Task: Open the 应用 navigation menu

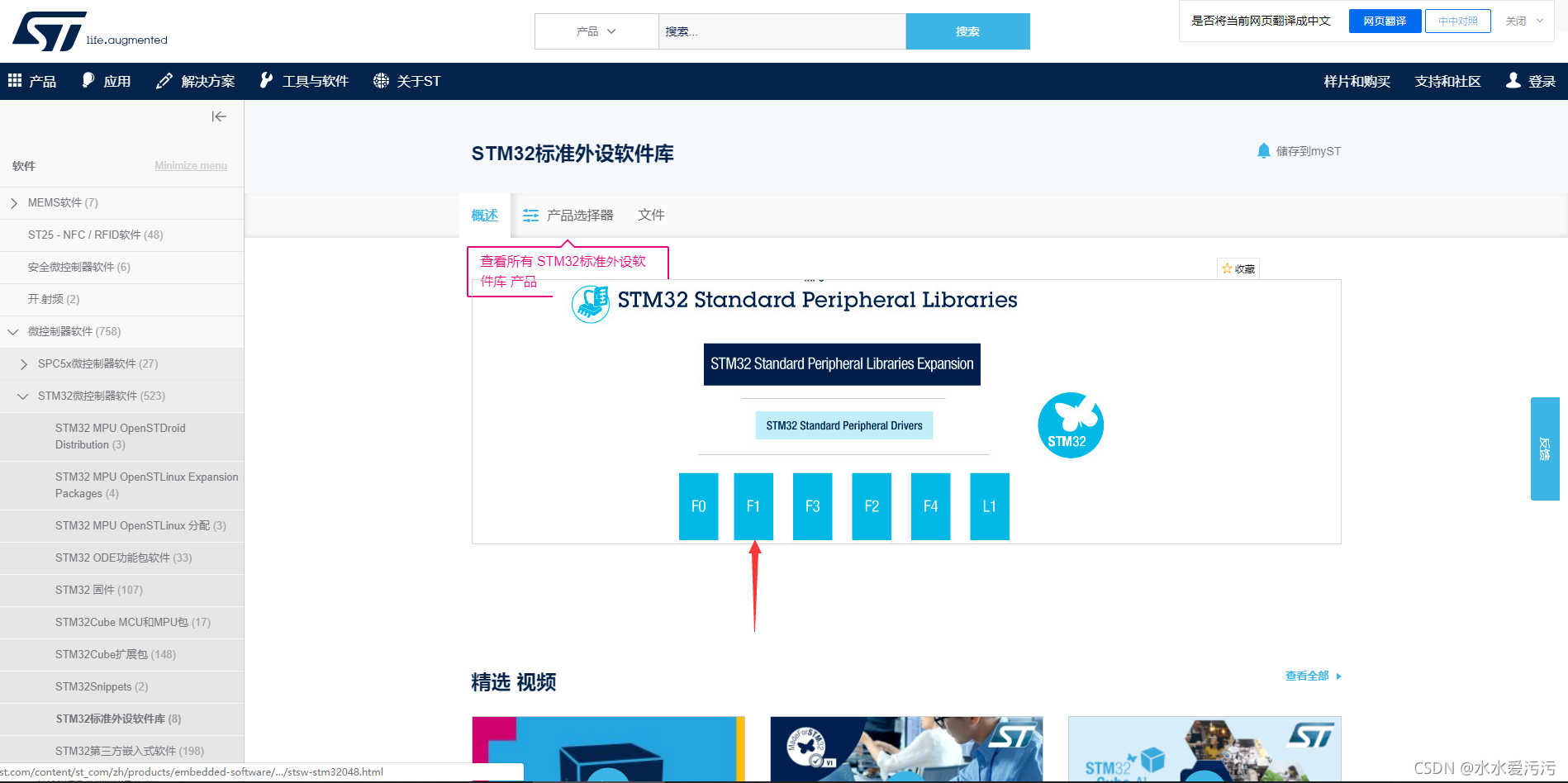Action: point(106,81)
